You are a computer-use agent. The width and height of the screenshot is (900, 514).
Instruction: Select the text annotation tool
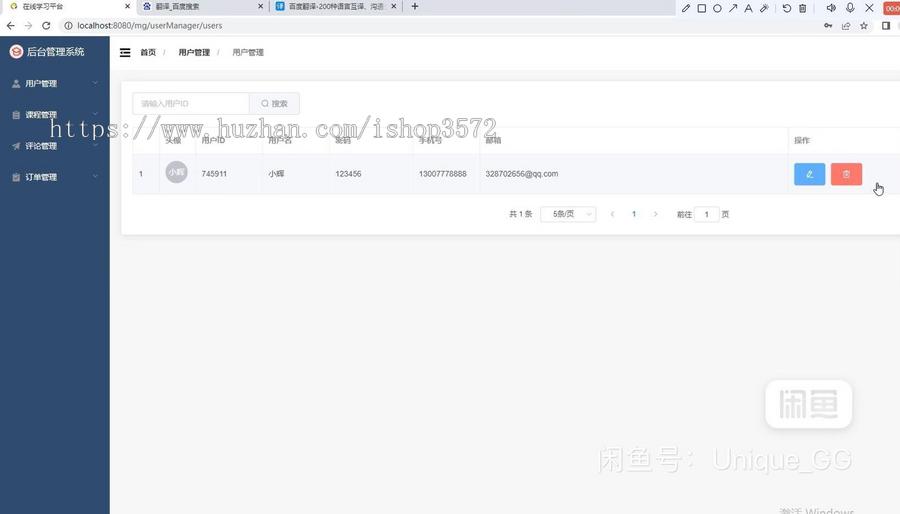coord(748,8)
